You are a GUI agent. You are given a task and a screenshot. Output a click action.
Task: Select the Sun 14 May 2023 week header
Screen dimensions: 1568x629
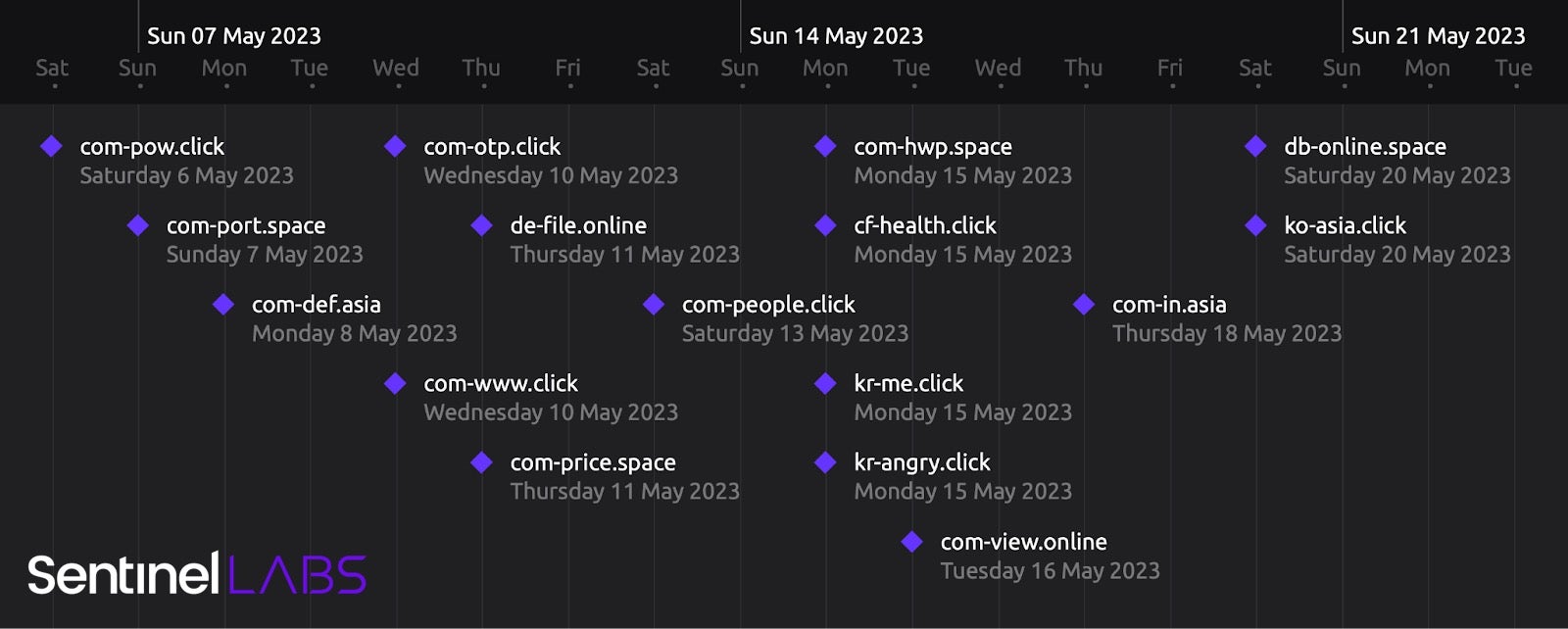836,36
